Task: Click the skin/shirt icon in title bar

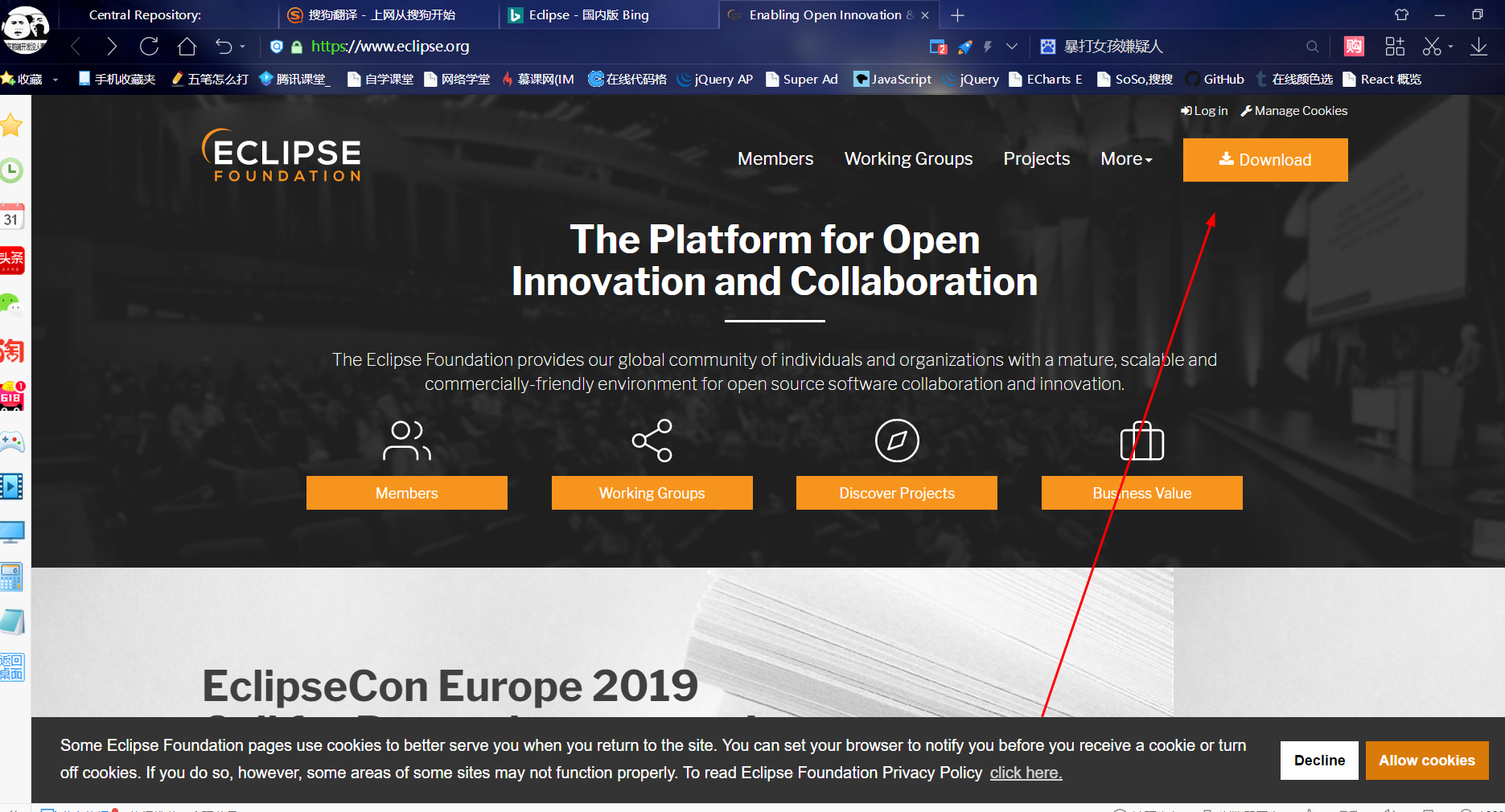Action: 1402,14
